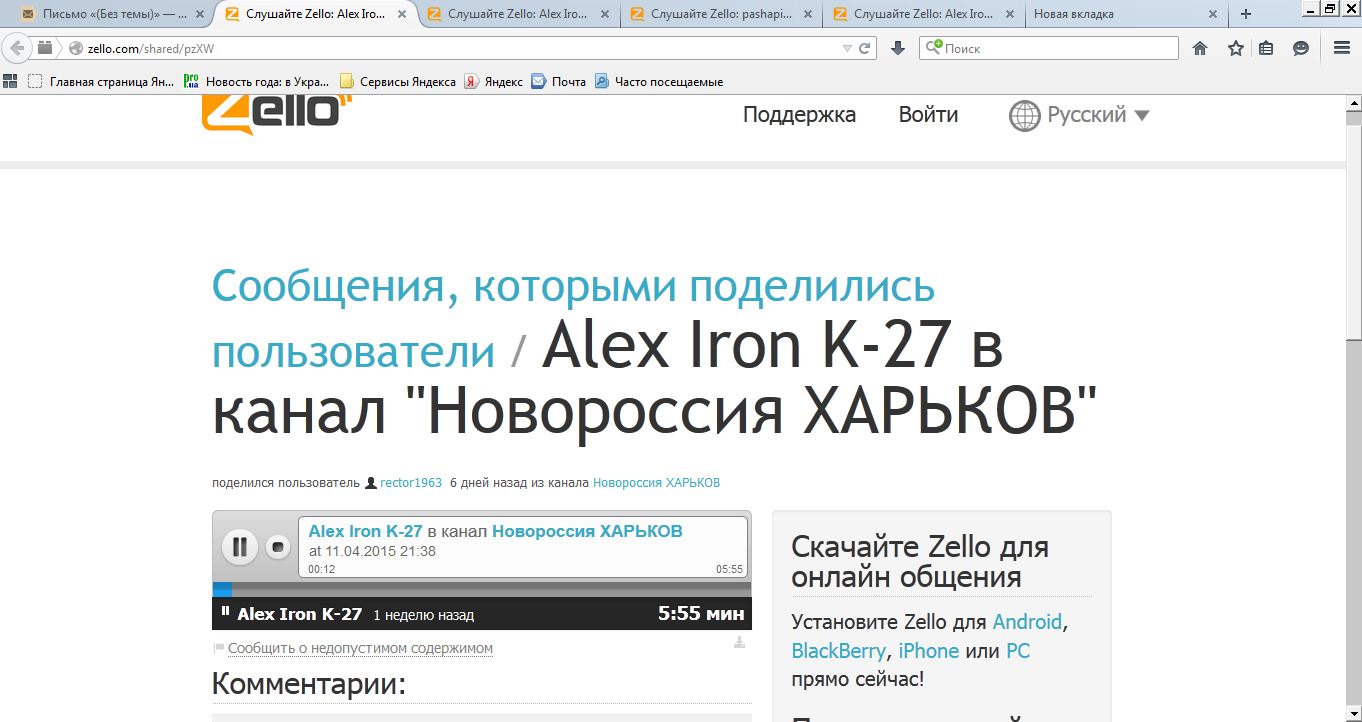
Task: Open the address bar history dropdown arrow
Action: pyautogui.click(x=847, y=48)
